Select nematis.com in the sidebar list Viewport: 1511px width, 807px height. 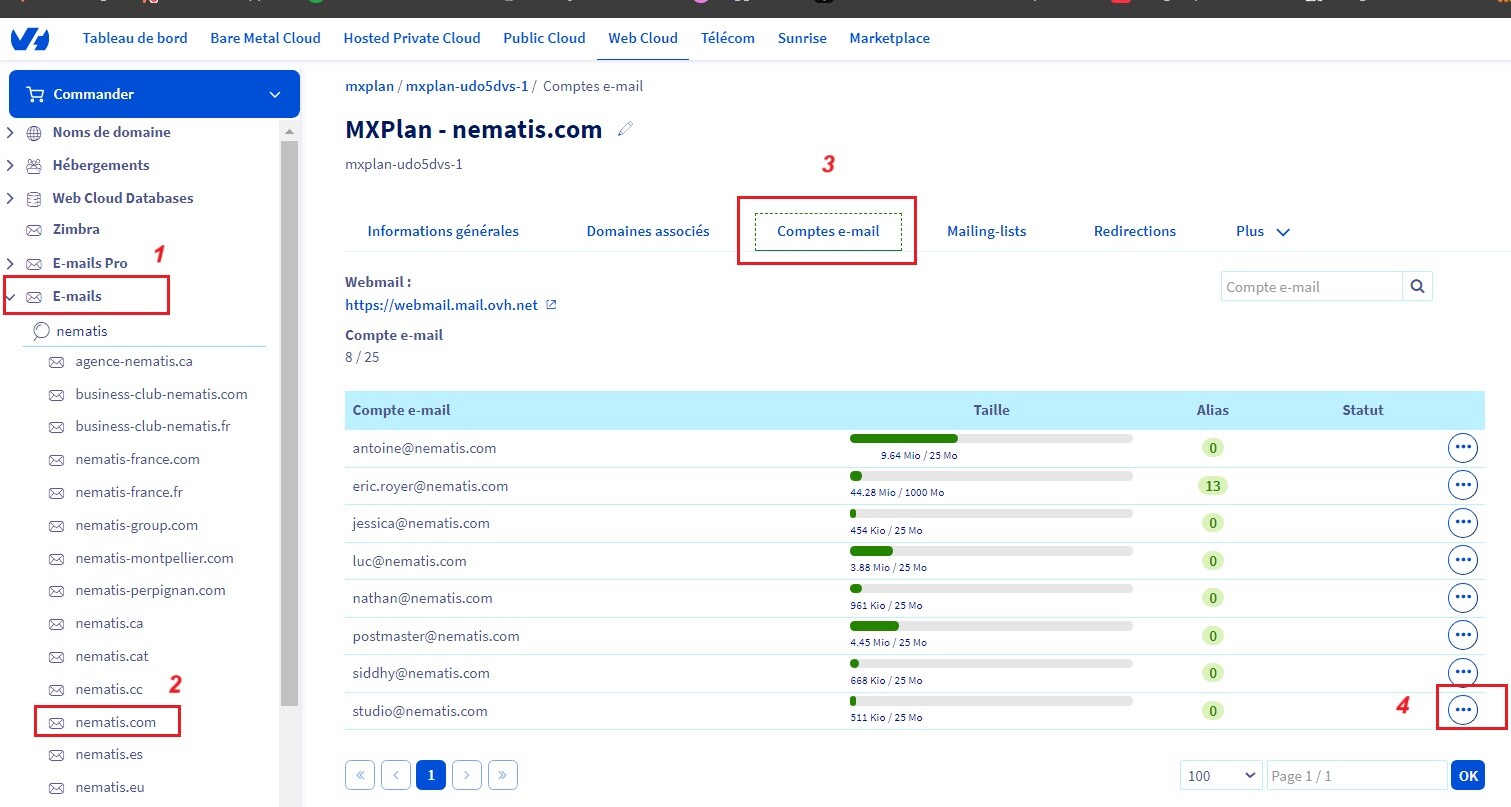coord(115,721)
